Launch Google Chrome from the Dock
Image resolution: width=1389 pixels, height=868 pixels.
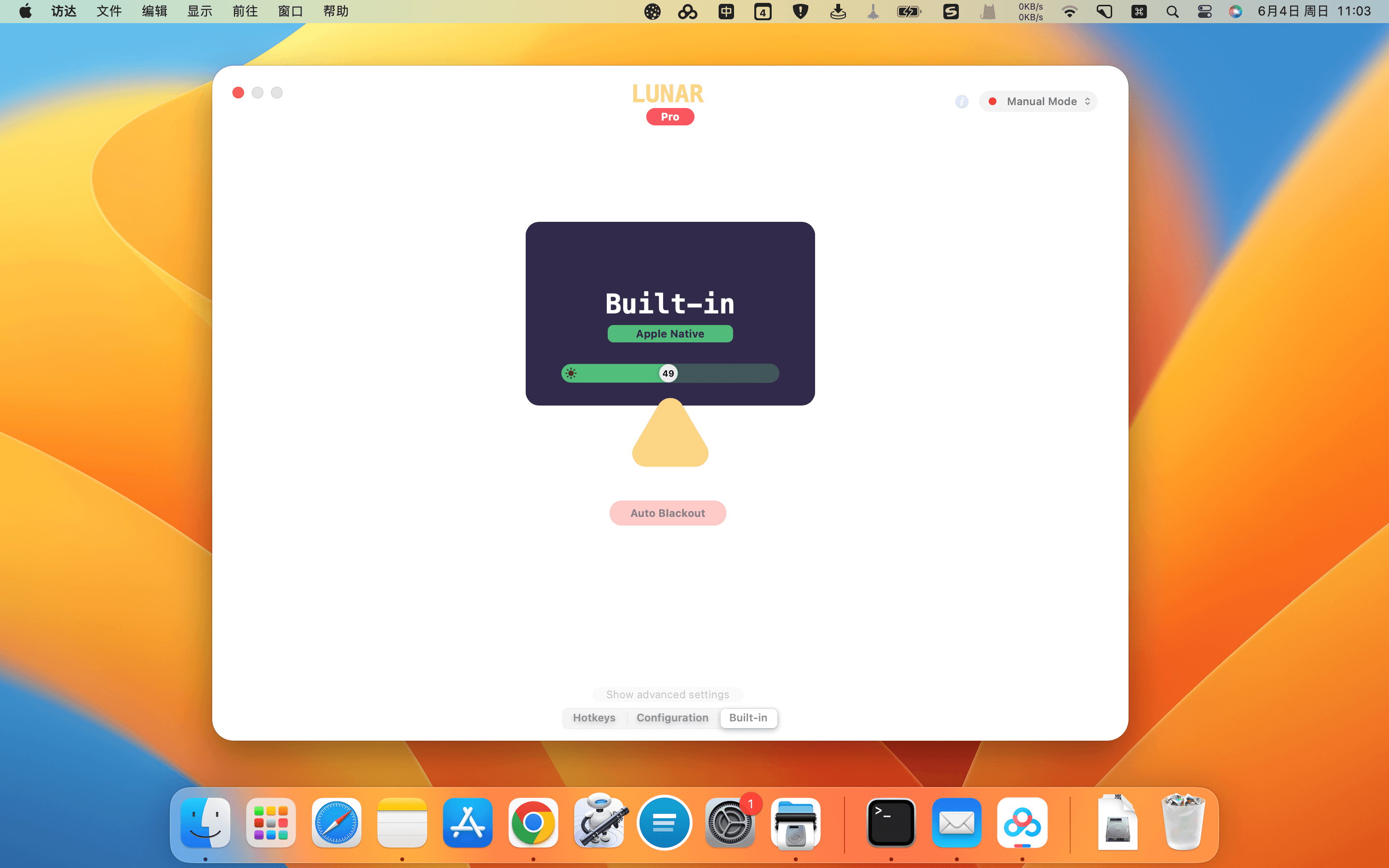(532, 823)
